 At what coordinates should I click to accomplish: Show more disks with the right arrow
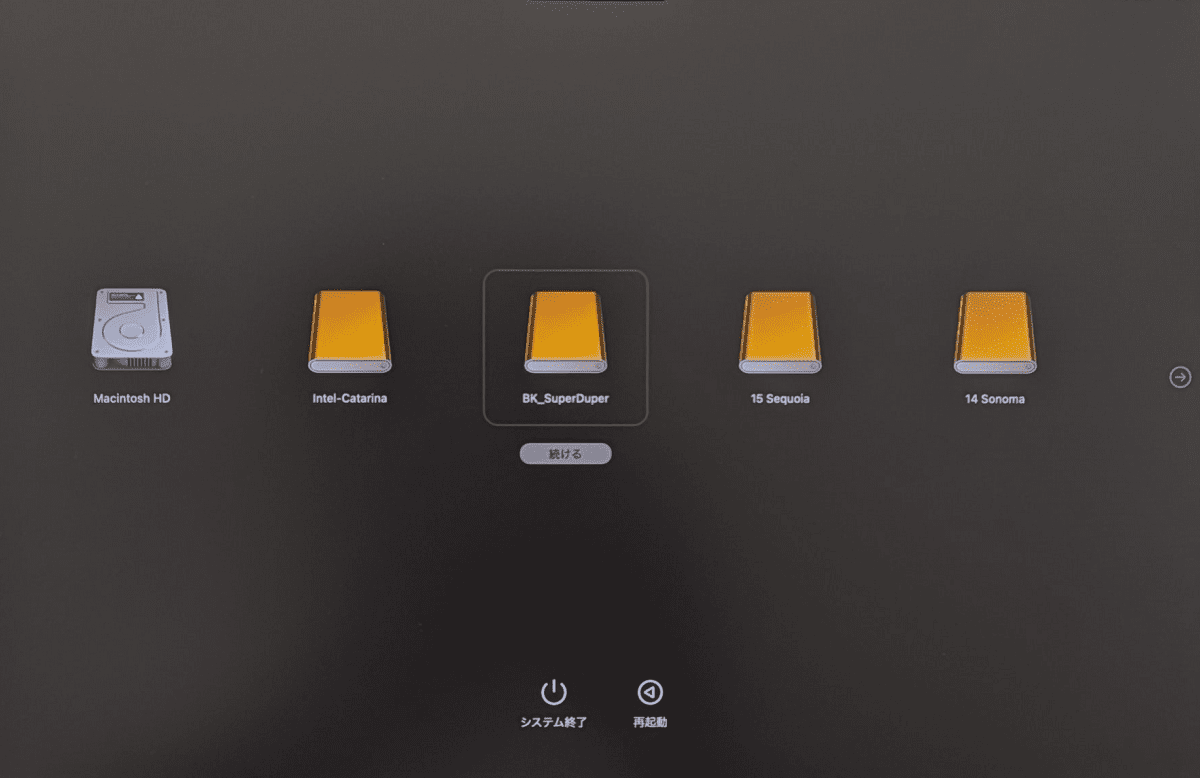(x=1180, y=377)
